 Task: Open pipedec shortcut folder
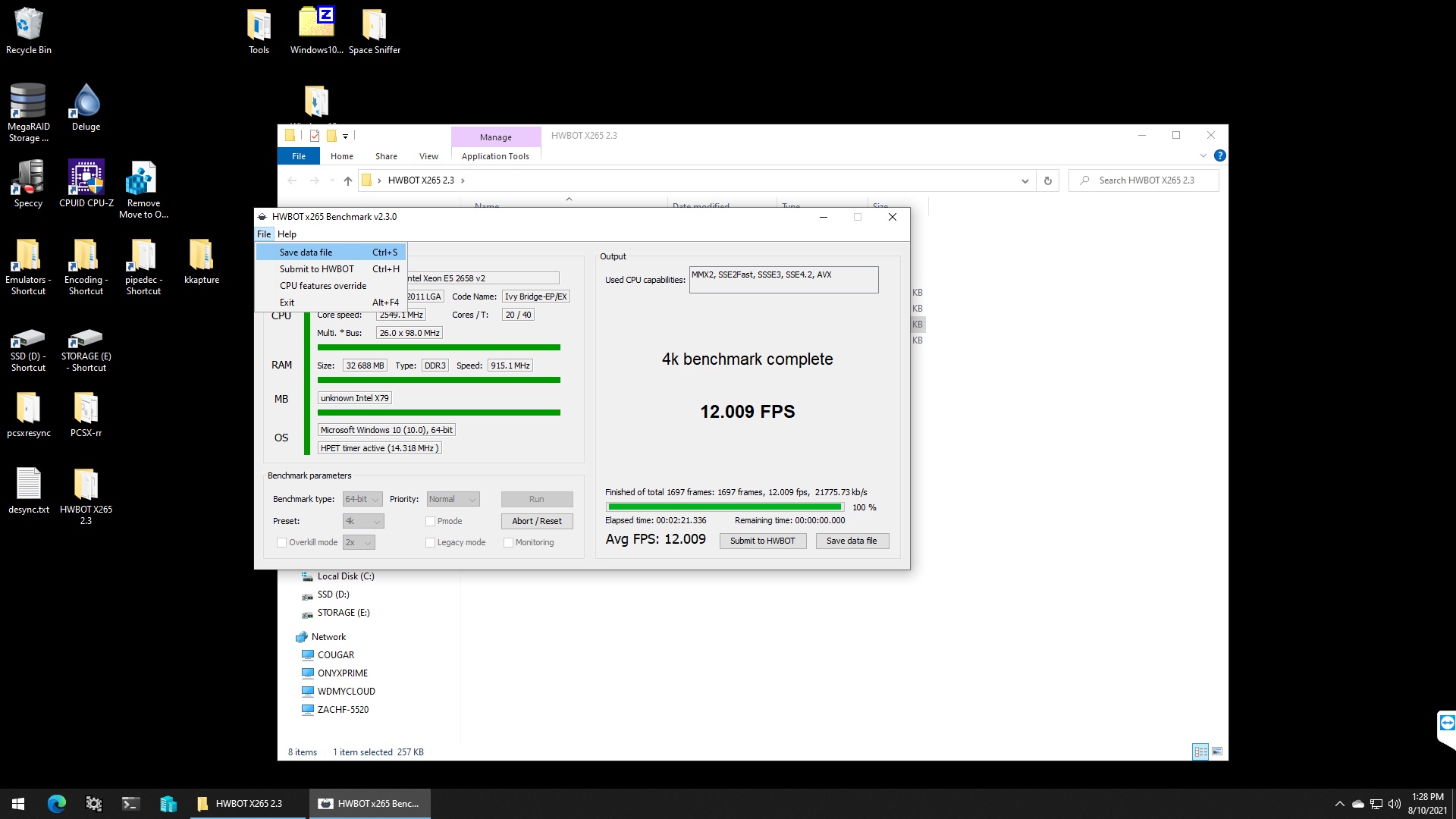click(143, 266)
